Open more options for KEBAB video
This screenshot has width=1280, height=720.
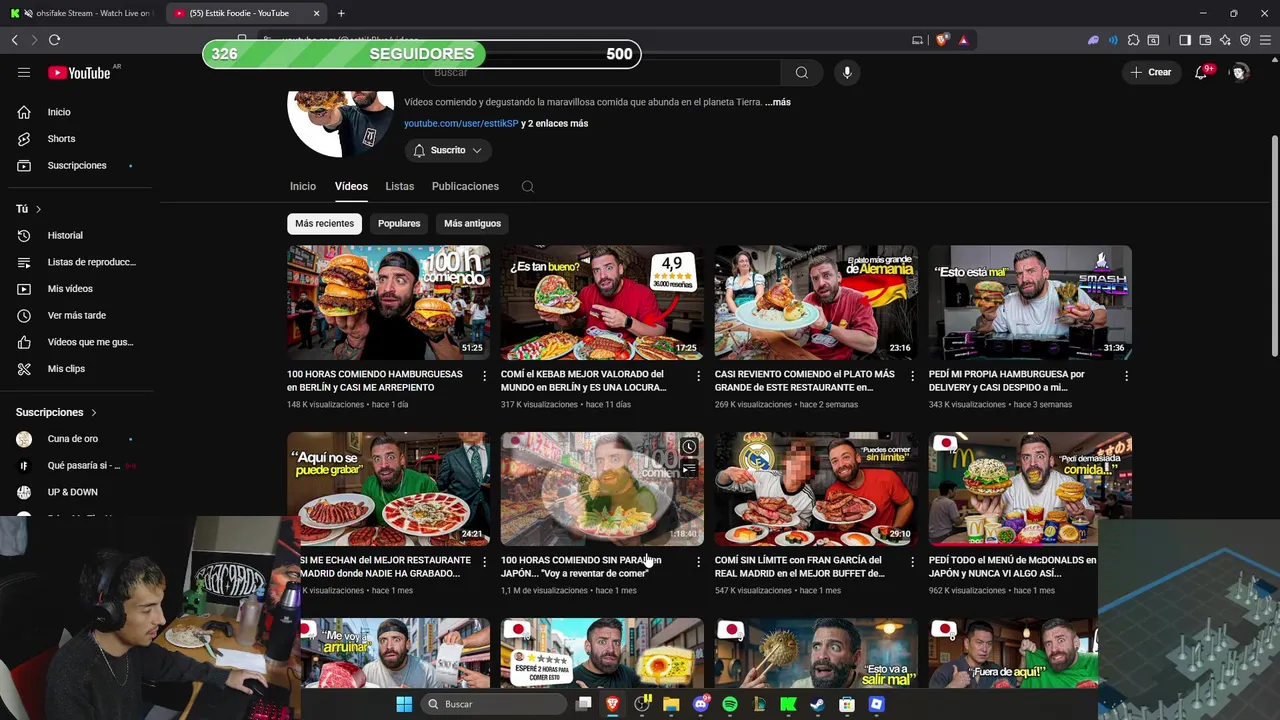click(x=698, y=376)
